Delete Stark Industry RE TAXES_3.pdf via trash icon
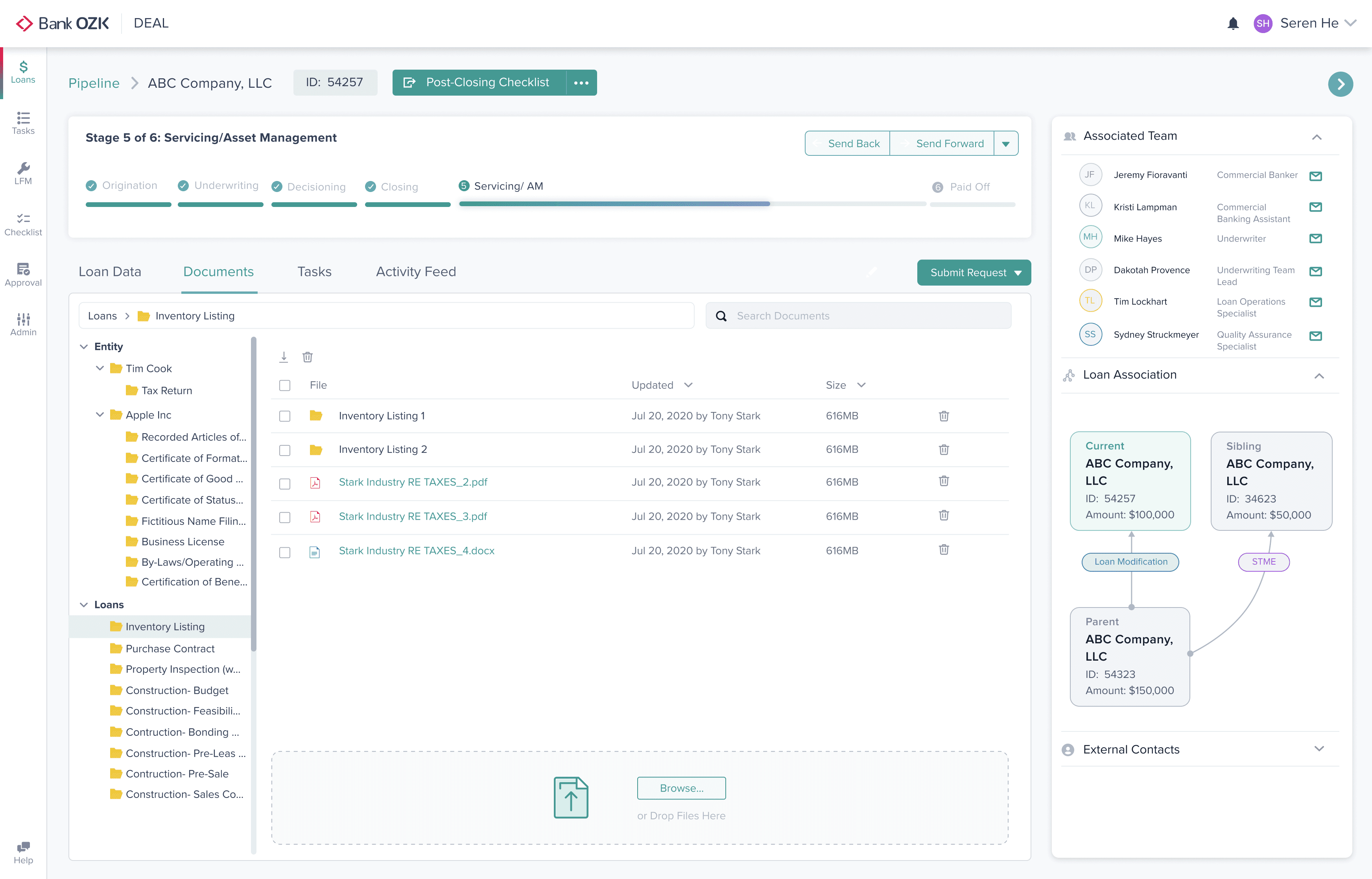1372x879 pixels. point(944,515)
